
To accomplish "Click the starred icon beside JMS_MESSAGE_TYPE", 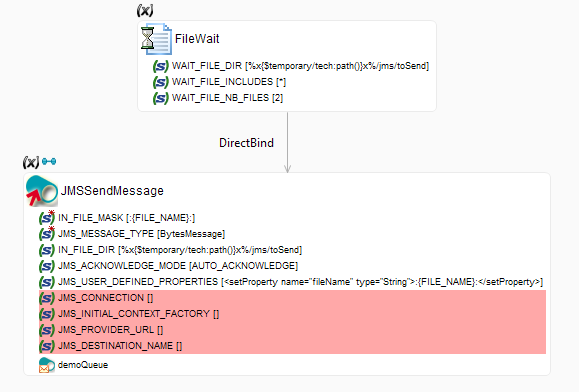I will point(47,234).
